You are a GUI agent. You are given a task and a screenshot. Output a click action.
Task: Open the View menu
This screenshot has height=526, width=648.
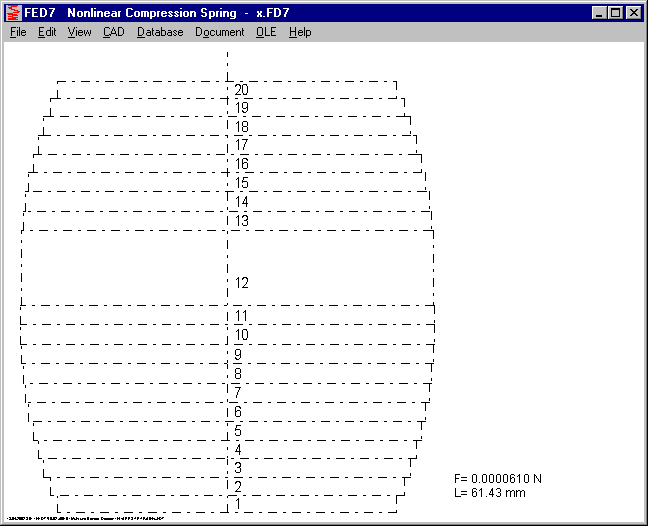pyautogui.click(x=79, y=32)
